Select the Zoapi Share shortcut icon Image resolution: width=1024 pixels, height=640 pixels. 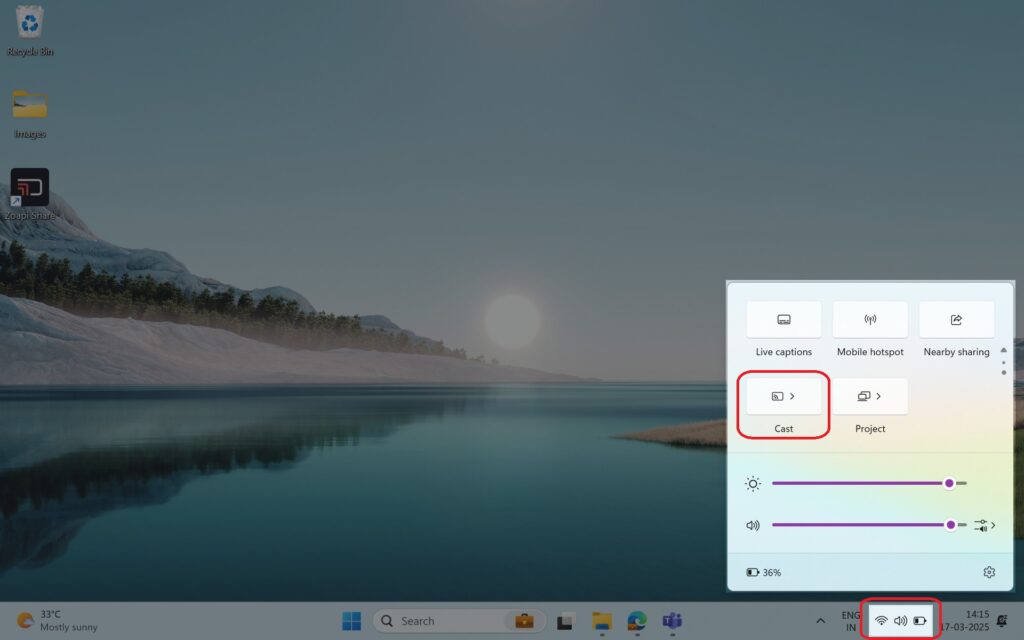(30, 194)
